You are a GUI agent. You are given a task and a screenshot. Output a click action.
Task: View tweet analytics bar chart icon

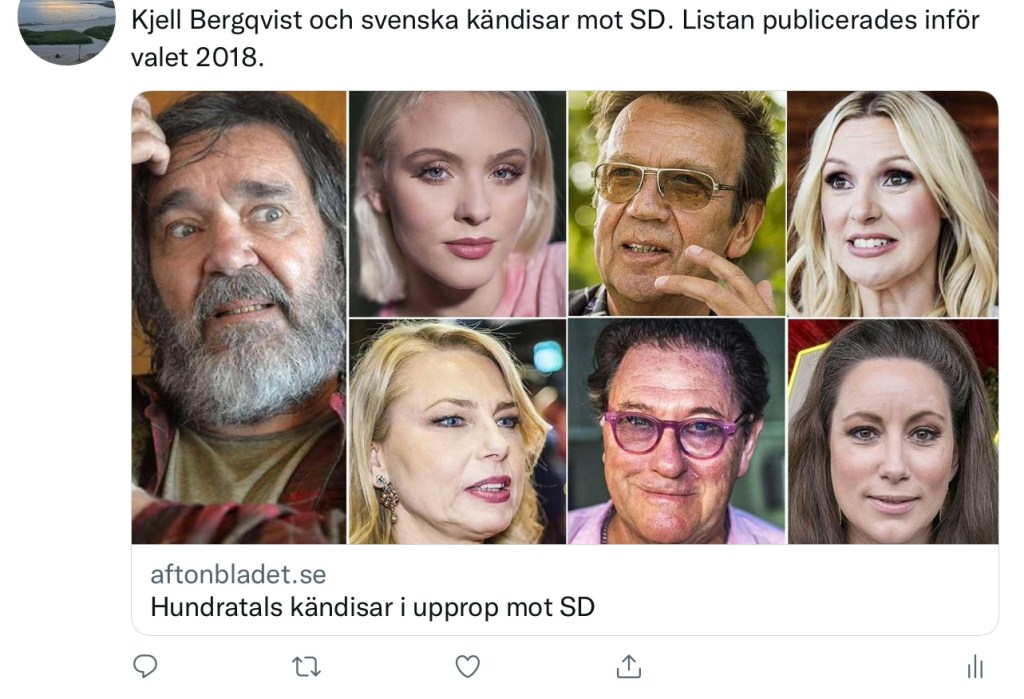click(x=975, y=667)
